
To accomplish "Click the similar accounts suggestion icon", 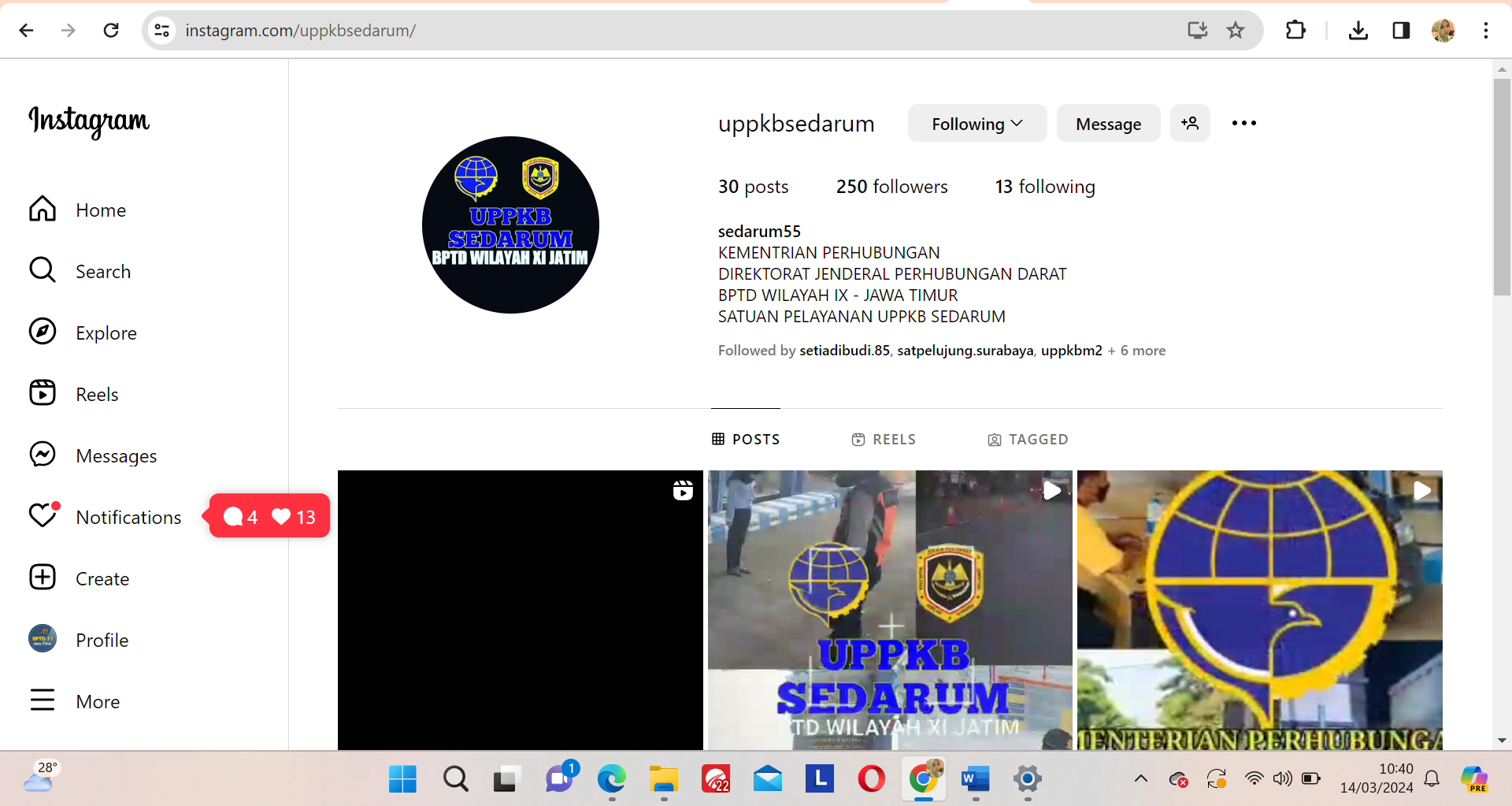I will (1189, 124).
